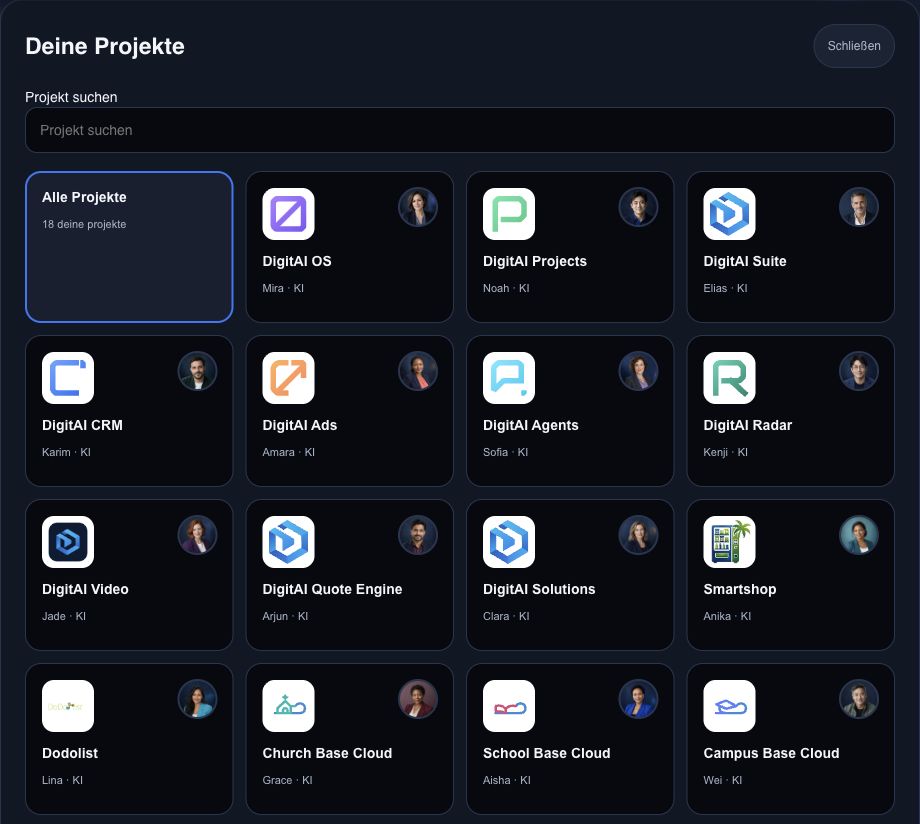Click the DigitAI CRM blue C logo
The width and height of the screenshot is (920, 824).
[x=68, y=378]
